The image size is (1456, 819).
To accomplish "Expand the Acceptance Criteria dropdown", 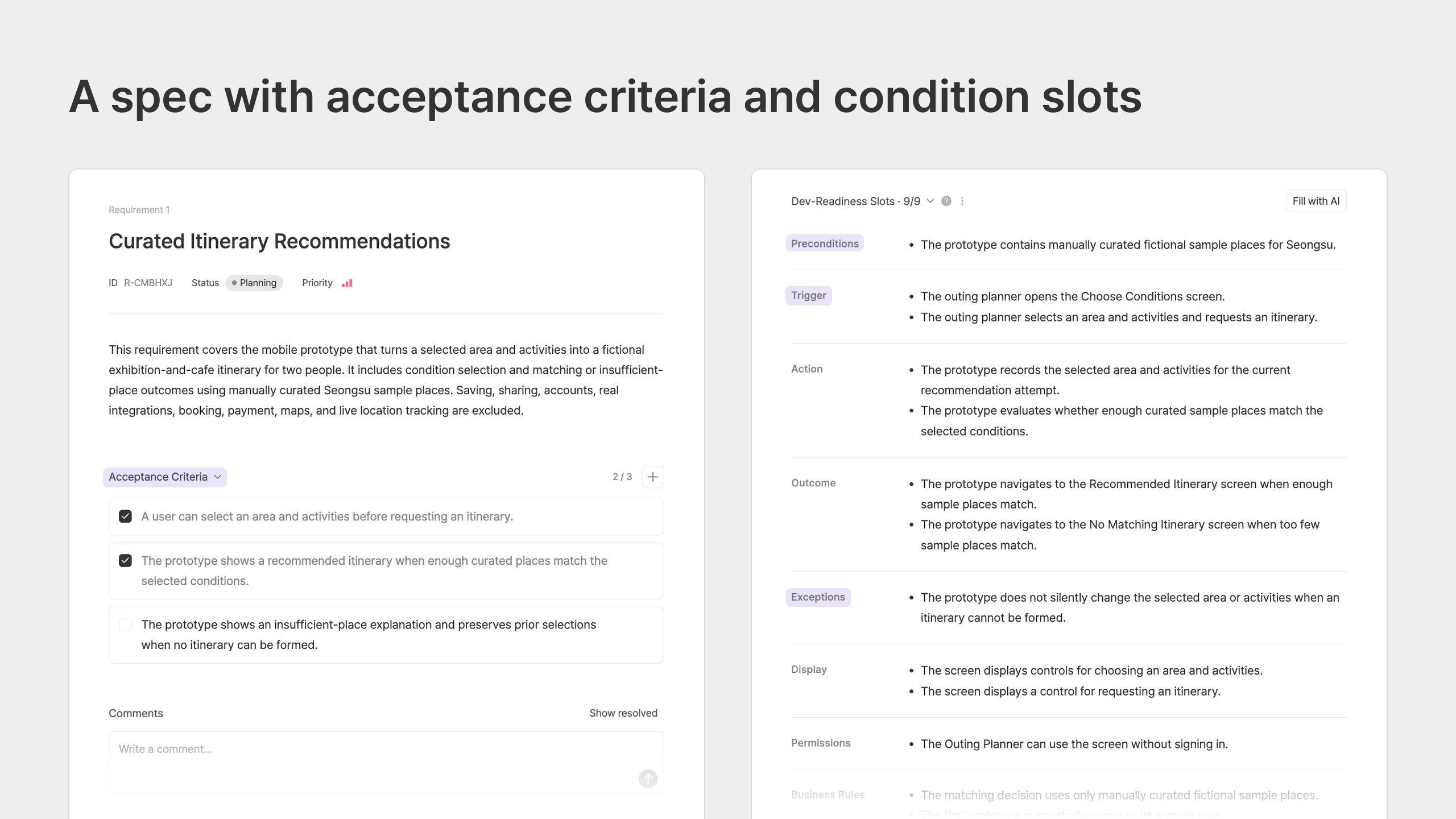I will (165, 477).
